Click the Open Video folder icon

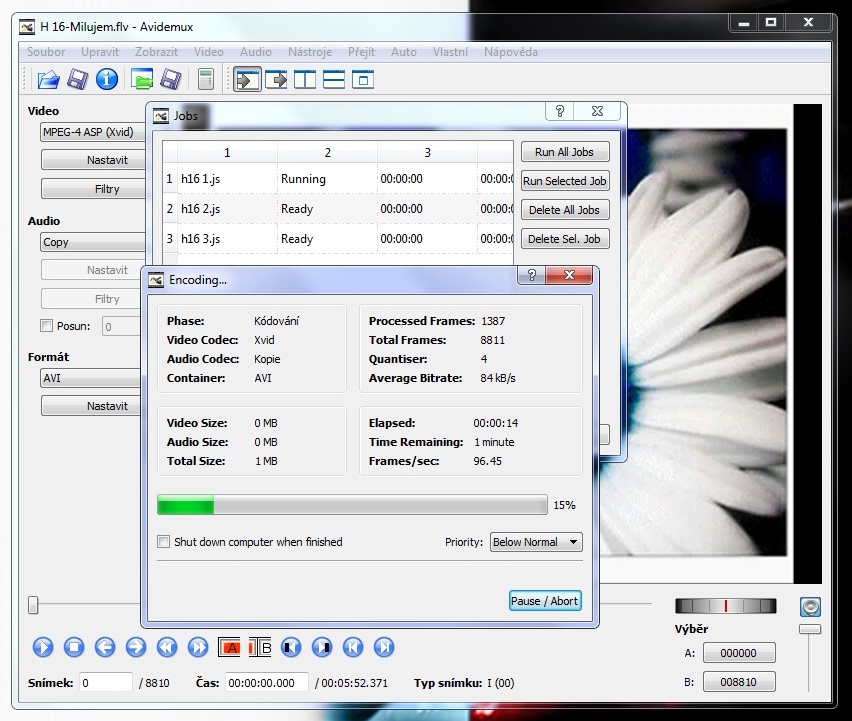(x=47, y=79)
